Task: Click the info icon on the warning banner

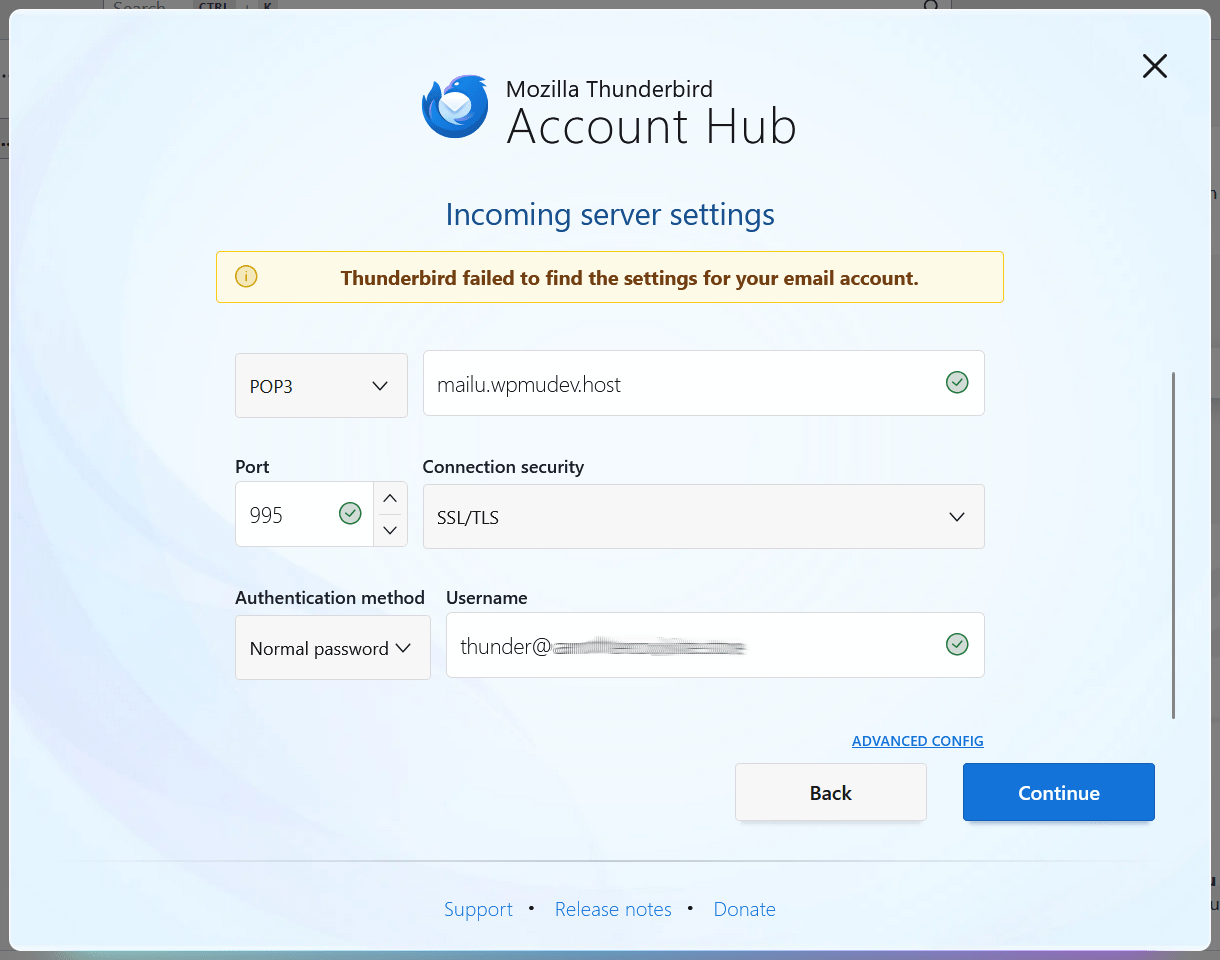Action: point(246,276)
